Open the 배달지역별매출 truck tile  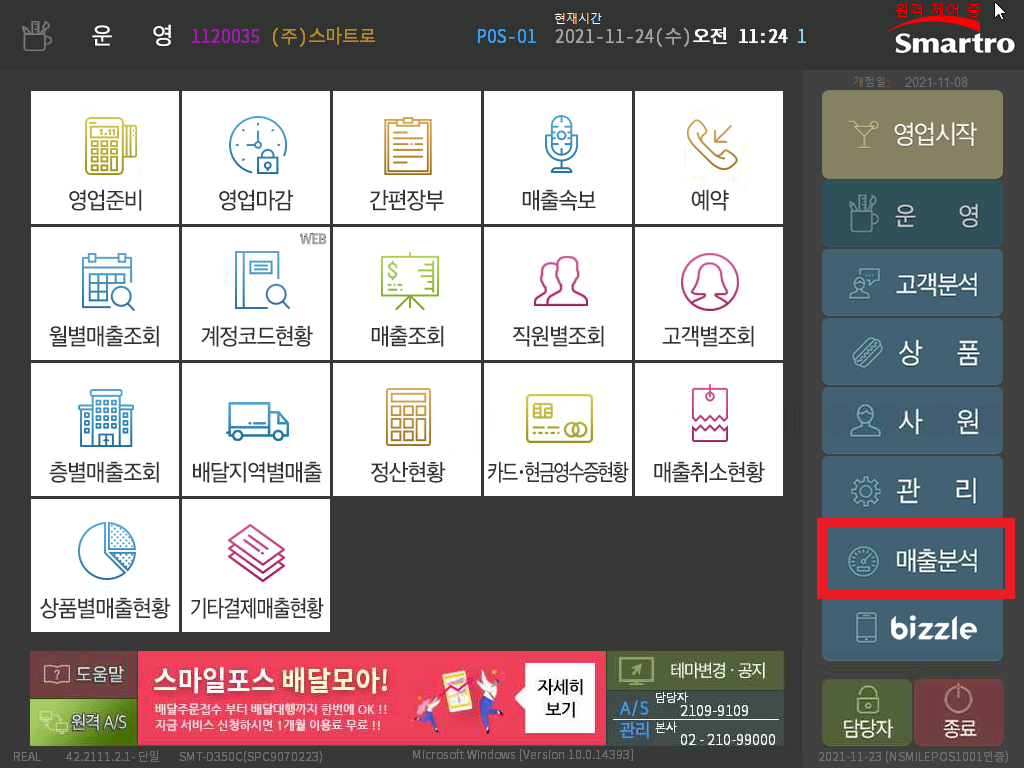click(x=256, y=430)
